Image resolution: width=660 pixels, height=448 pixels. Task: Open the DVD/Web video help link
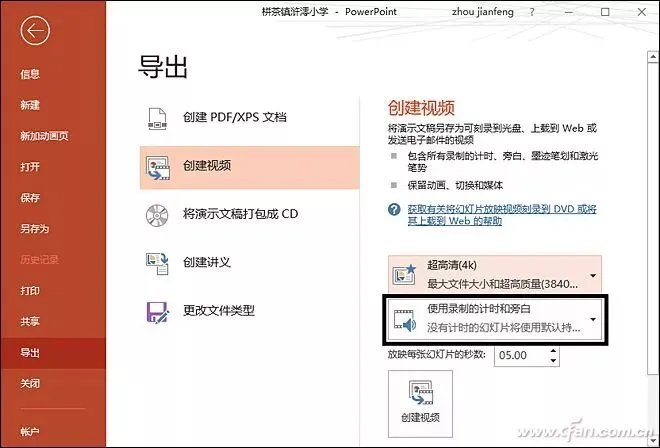[x=502, y=215]
